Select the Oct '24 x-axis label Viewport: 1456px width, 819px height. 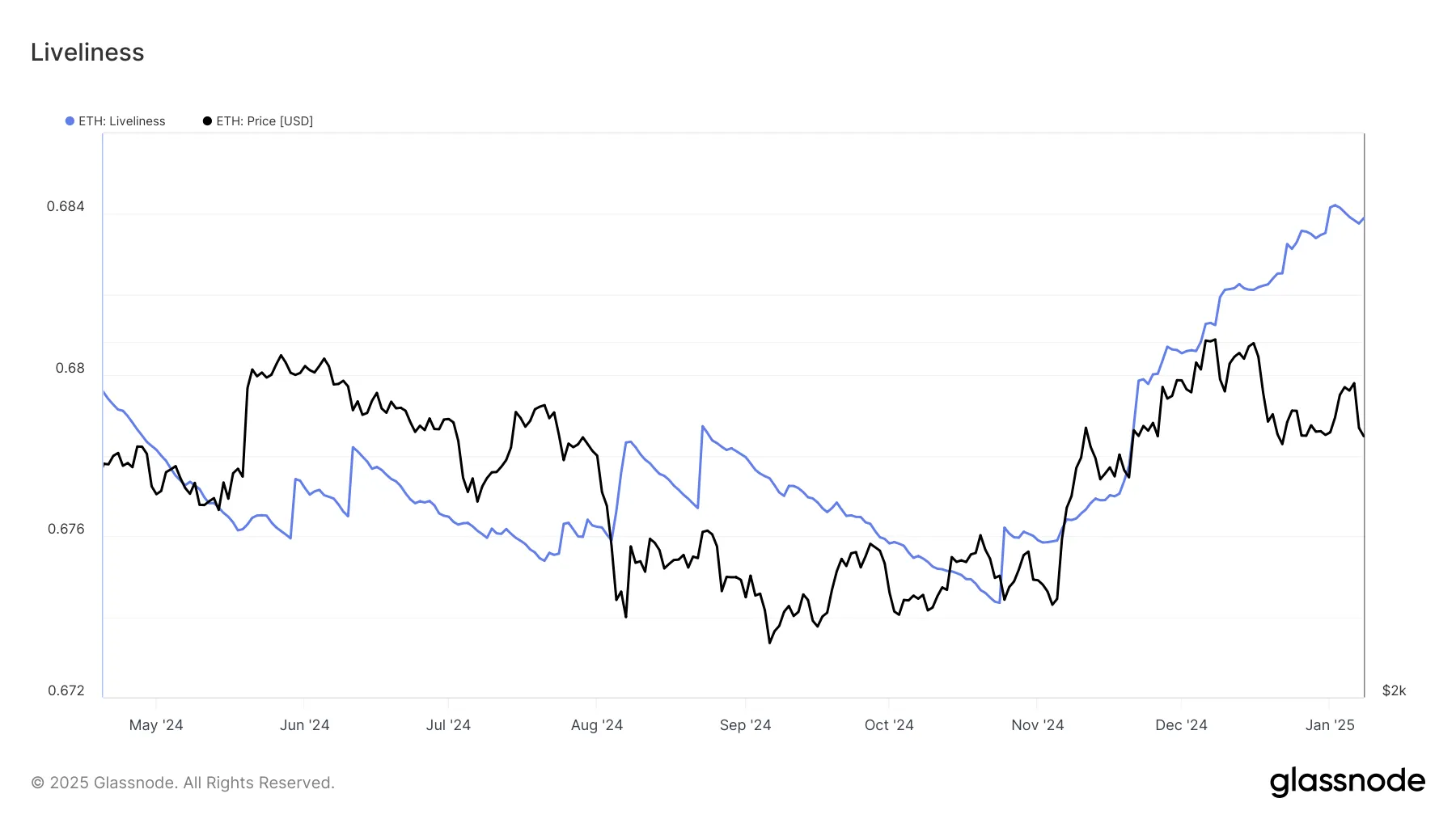coord(889,725)
